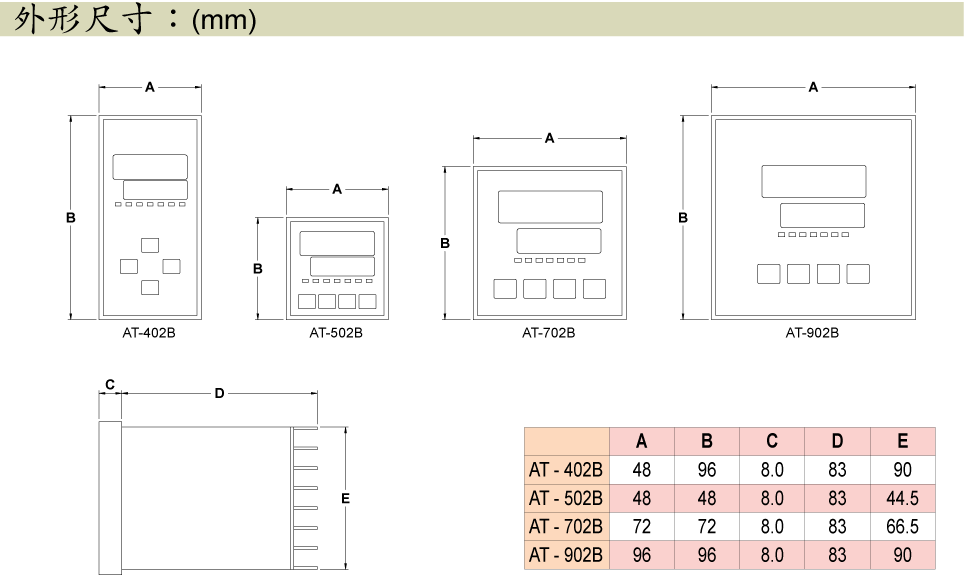Click AT - 402B row's C value 8.0
The height and width of the screenshot is (575, 964).
point(772,470)
